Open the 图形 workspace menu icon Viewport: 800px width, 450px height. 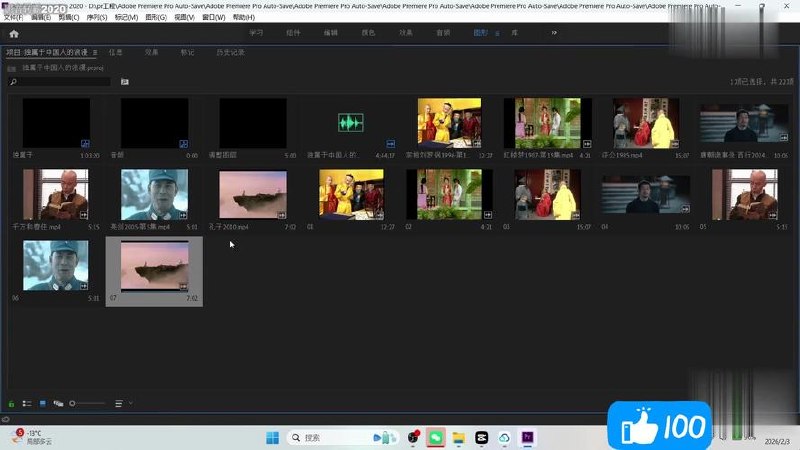click(497, 33)
